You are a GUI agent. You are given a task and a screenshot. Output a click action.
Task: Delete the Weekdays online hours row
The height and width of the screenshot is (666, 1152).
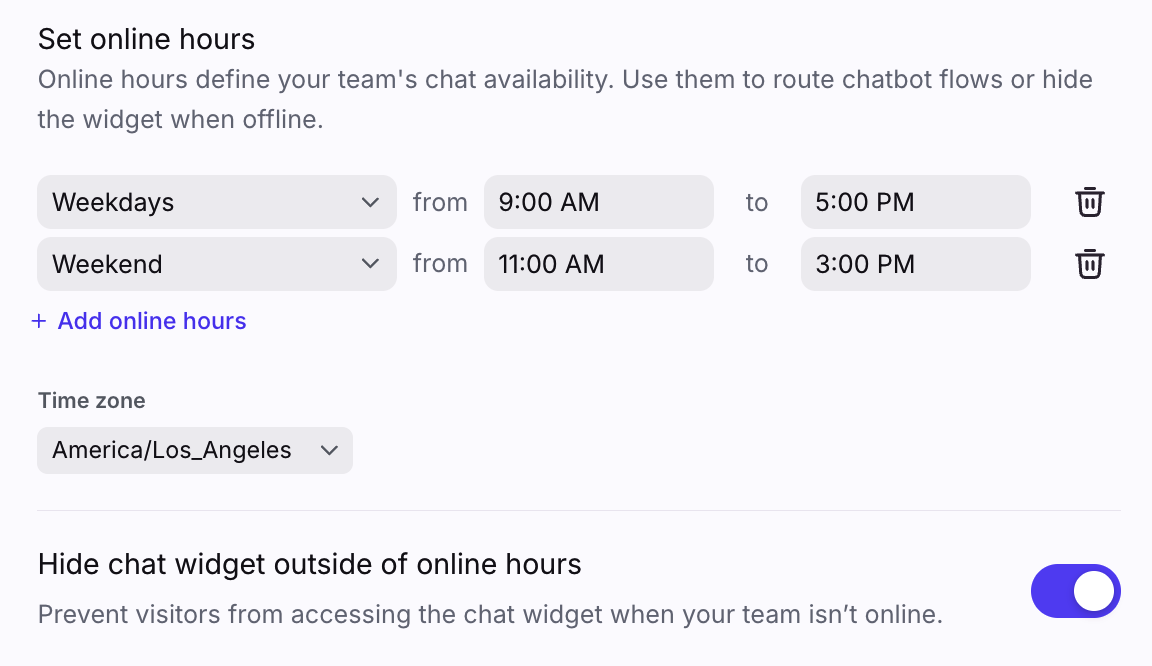point(1089,202)
